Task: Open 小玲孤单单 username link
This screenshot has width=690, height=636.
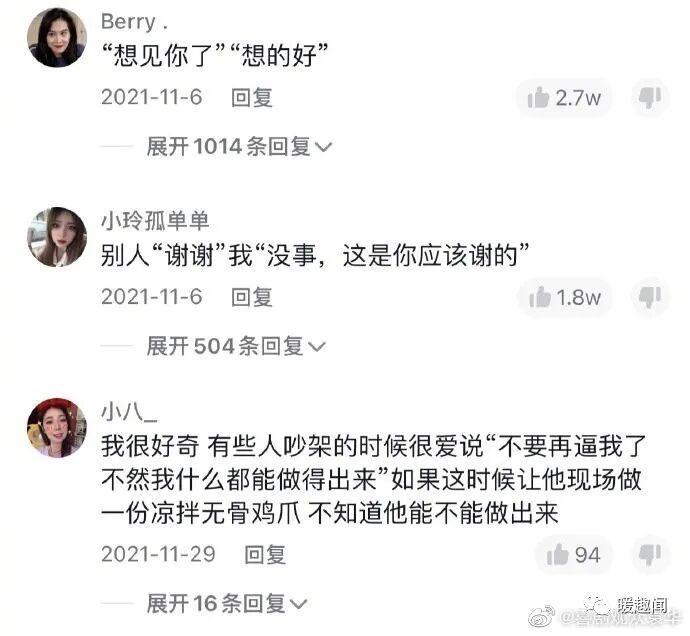Action: [155, 221]
